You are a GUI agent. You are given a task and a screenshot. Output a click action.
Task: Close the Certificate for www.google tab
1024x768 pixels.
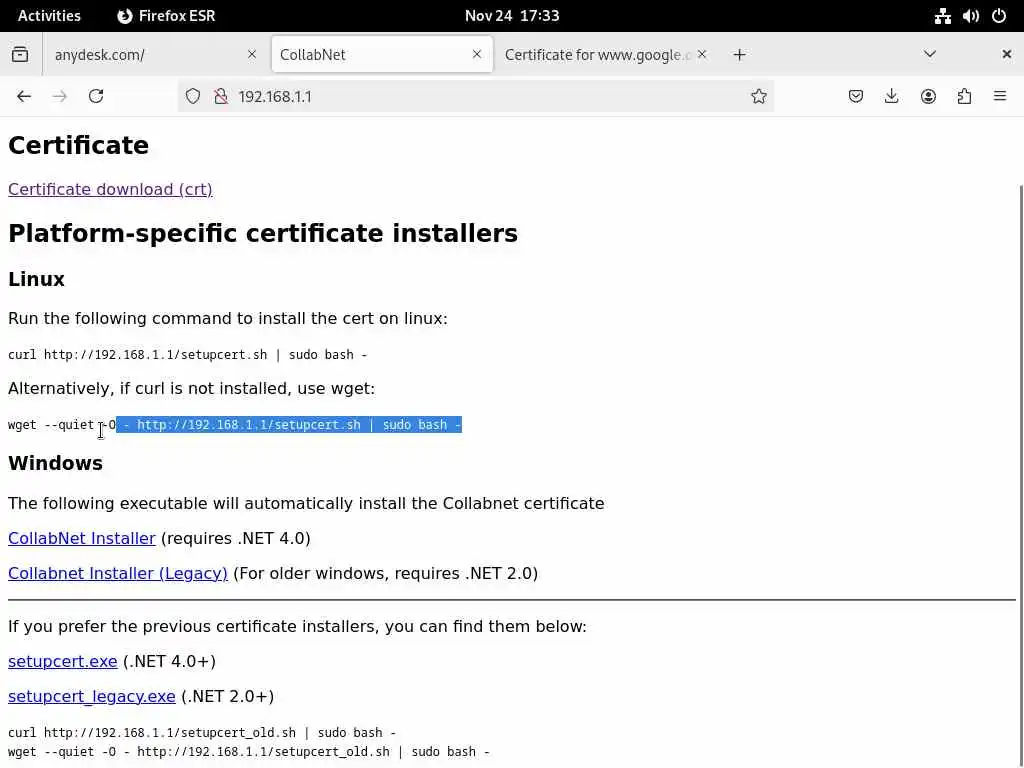(x=702, y=54)
